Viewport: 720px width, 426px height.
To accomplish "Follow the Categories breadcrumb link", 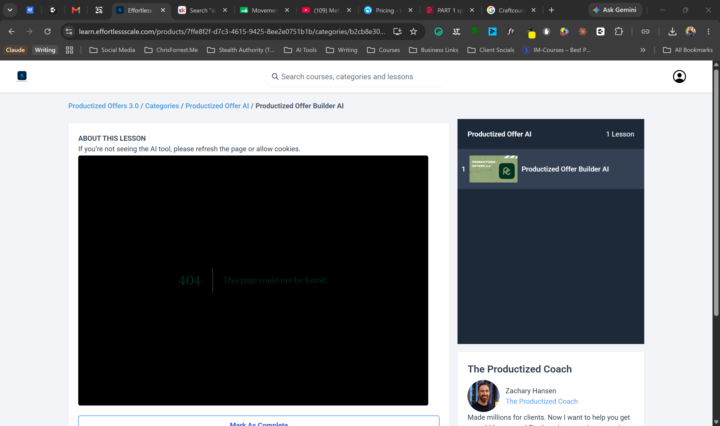I will click(x=162, y=106).
